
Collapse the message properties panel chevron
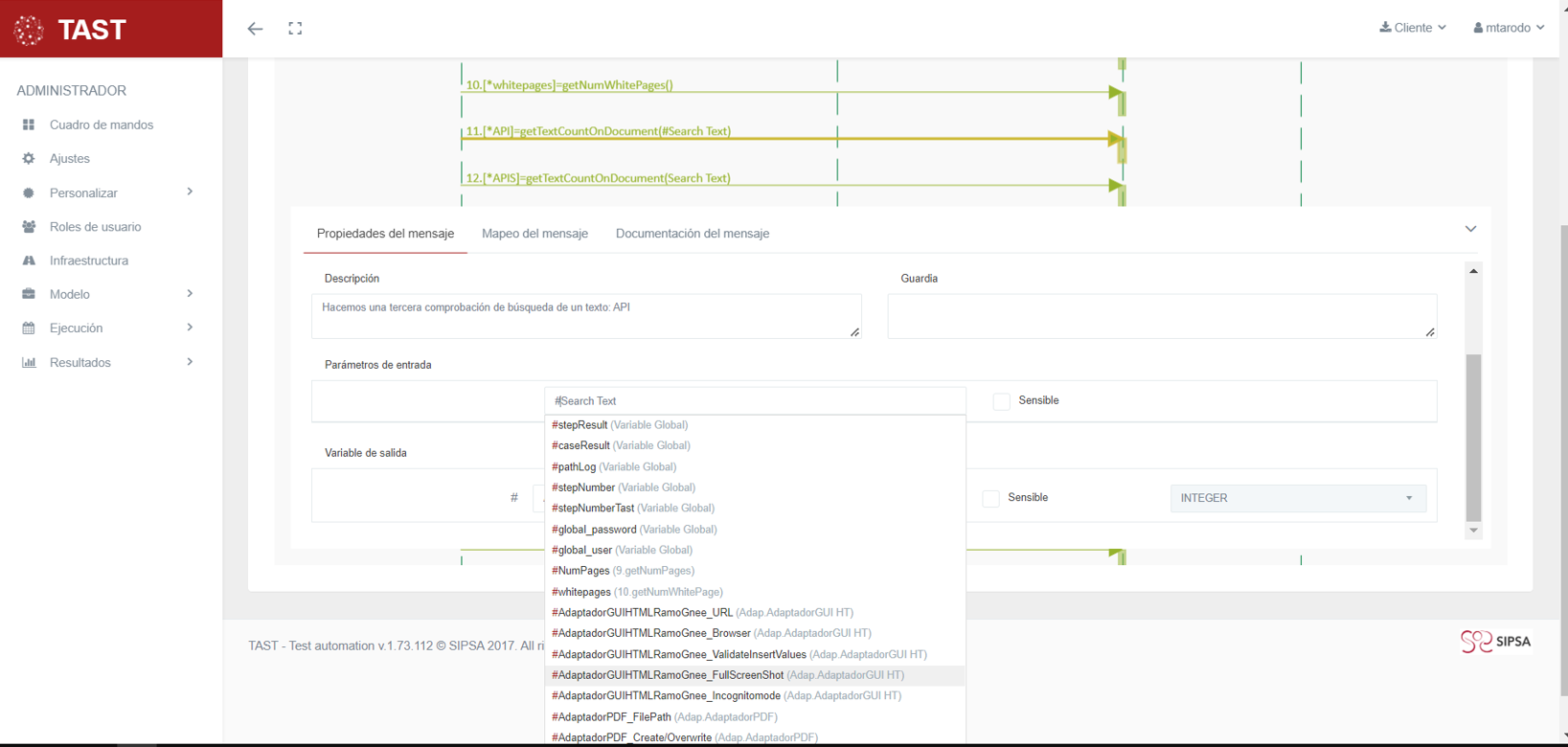click(x=1470, y=229)
